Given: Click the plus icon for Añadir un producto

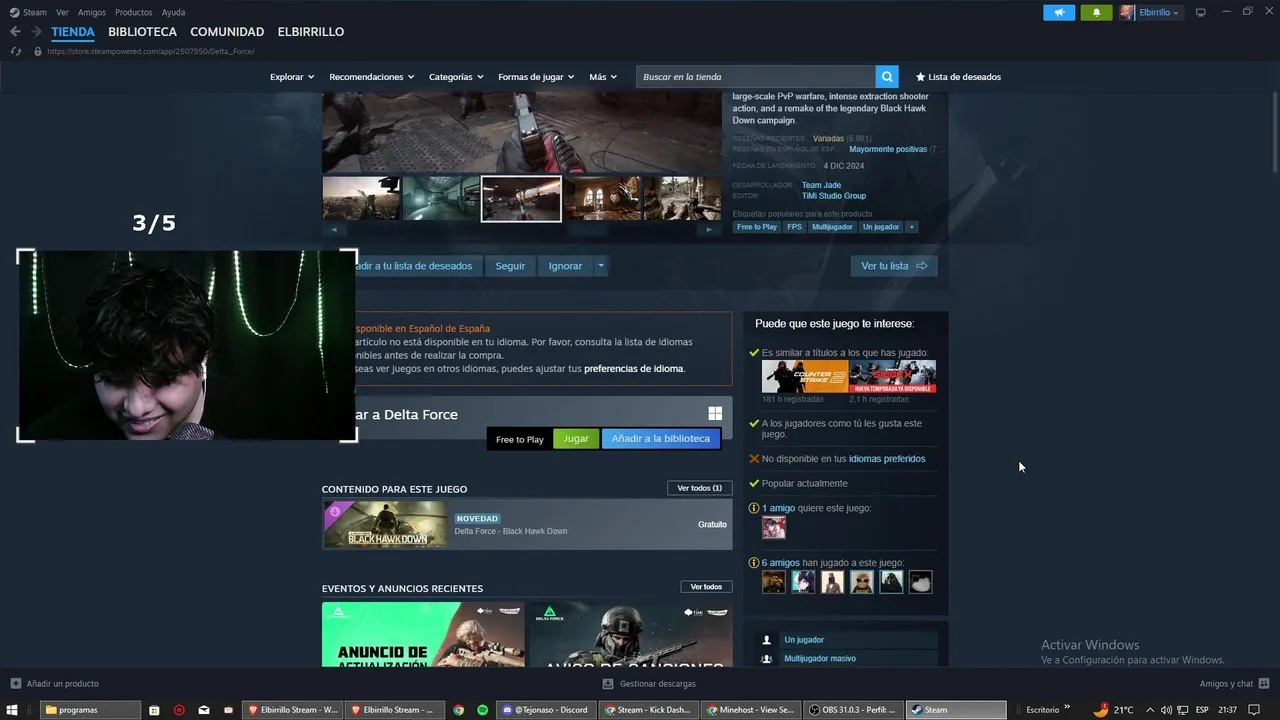Looking at the screenshot, I should [x=16, y=684].
